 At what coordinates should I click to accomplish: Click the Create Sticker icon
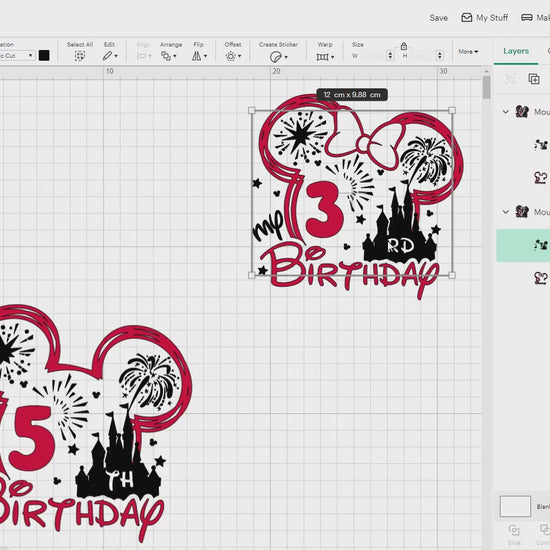(276, 56)
